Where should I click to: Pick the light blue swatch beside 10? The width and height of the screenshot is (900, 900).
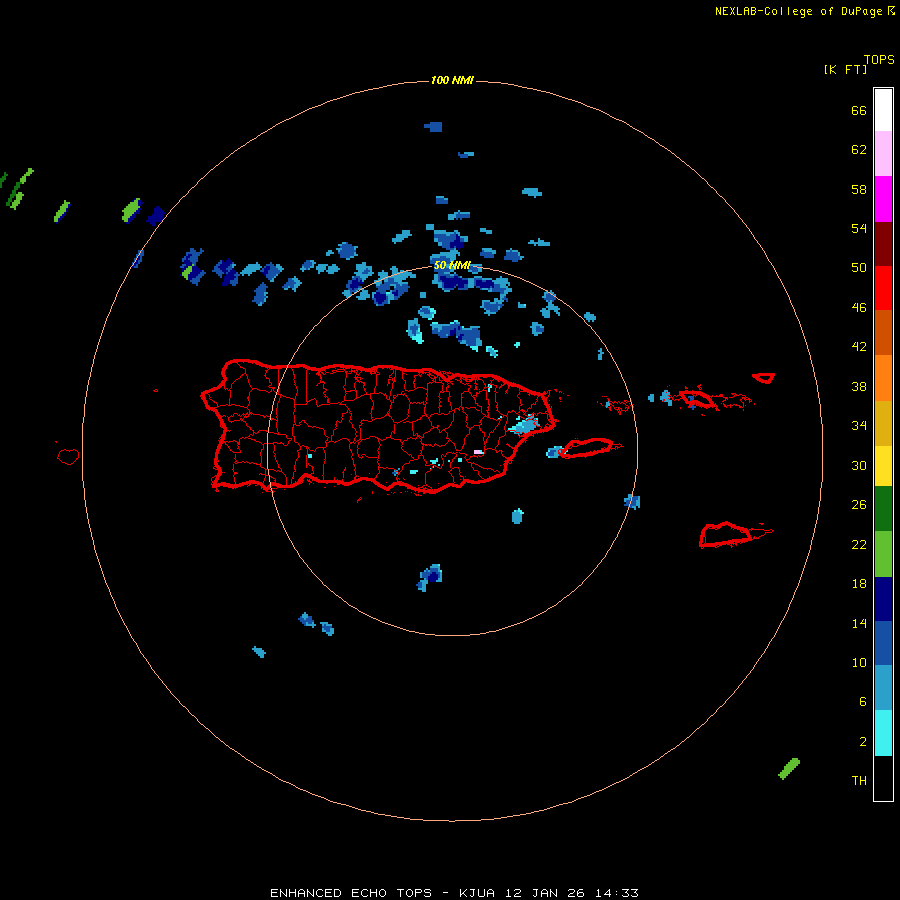pos(883,688)
